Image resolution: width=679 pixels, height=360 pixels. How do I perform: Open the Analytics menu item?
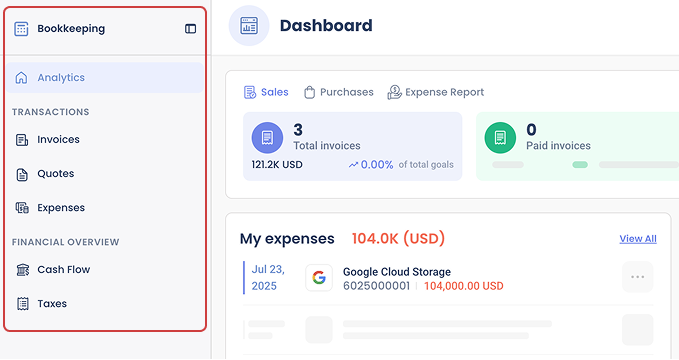point(104,78)
